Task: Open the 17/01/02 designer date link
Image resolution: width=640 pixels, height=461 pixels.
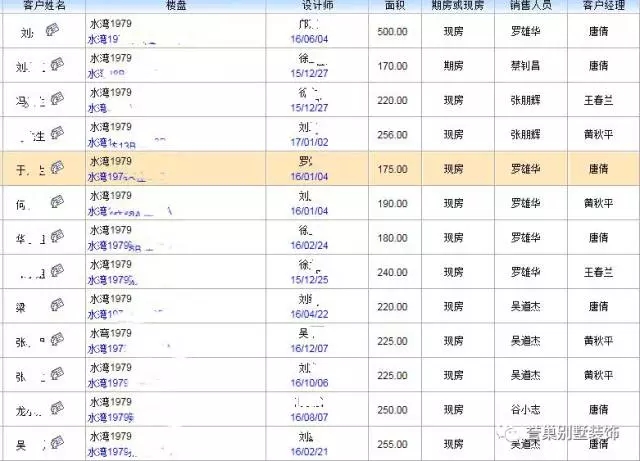Action: (x=310, y=142)
